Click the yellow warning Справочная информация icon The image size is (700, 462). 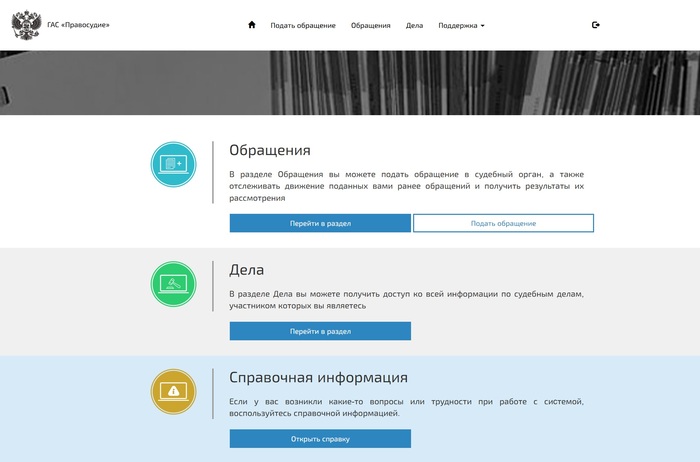point(173,392)
